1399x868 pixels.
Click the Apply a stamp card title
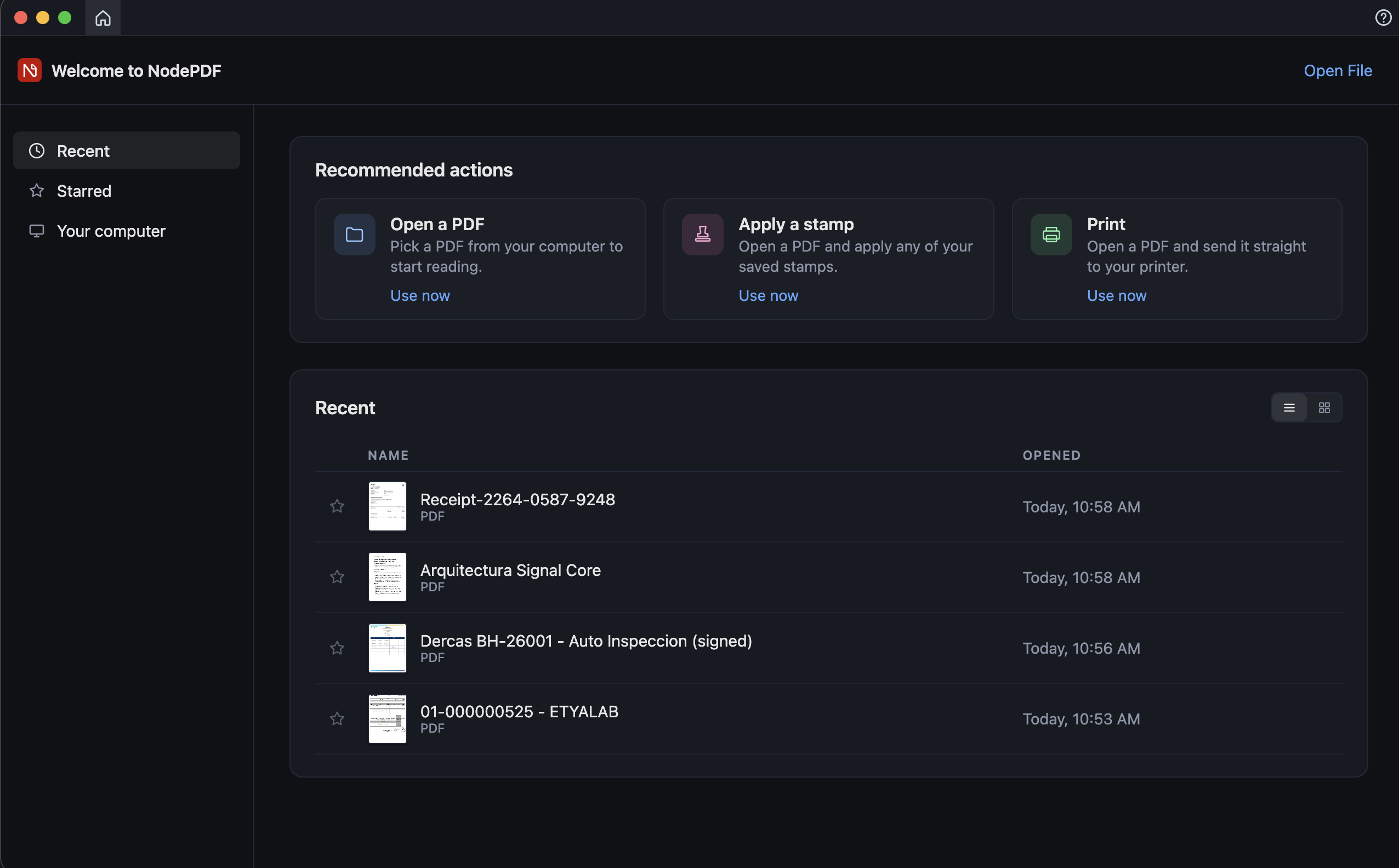(x=796, y=224)
